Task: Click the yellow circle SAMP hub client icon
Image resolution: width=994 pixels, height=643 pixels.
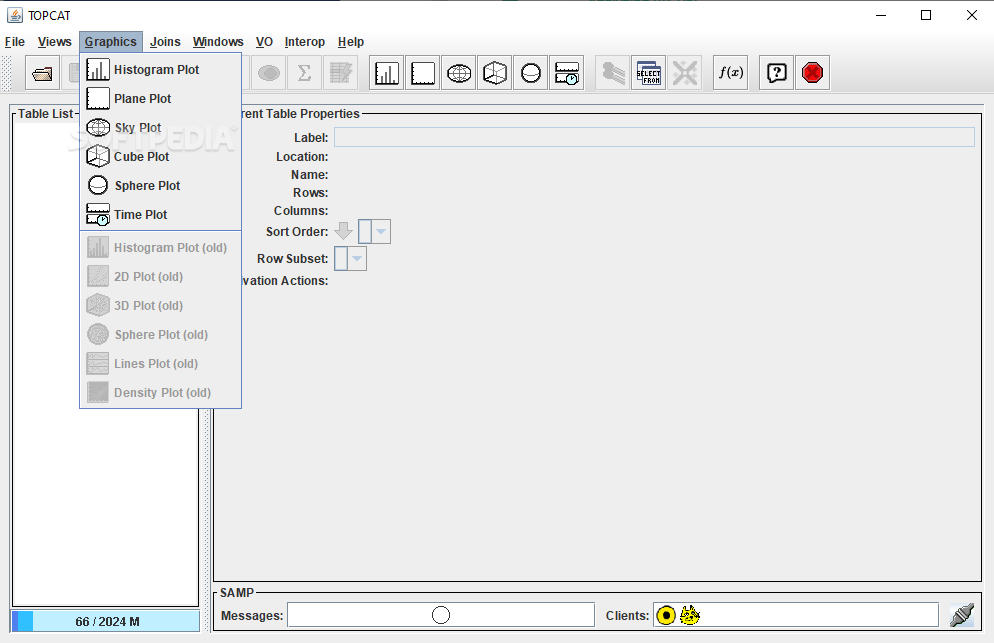Action: 666,615
